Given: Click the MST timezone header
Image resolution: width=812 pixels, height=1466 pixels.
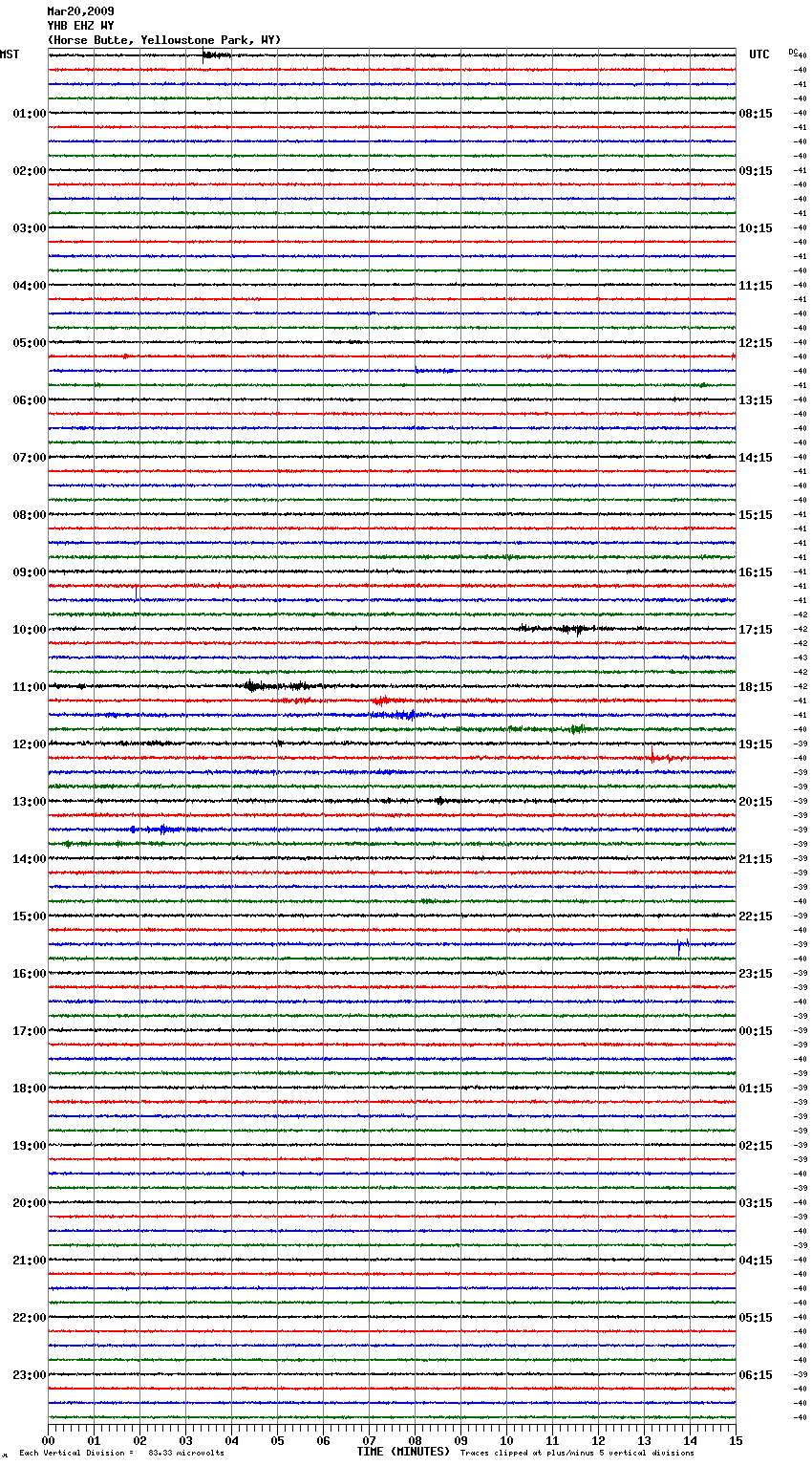Looking at the screenshot, I should [x=10, y=54].
